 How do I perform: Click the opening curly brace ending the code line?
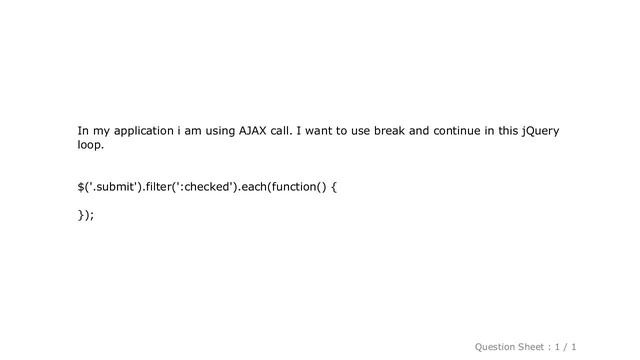pos(334,187)
